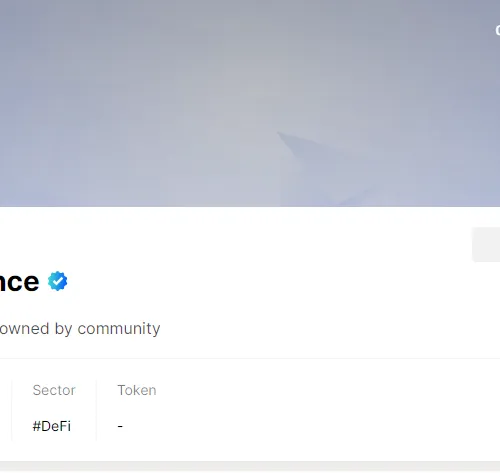Open the profile cover banner image
Viewport: 500px width, 473px height.
point(250,103)
